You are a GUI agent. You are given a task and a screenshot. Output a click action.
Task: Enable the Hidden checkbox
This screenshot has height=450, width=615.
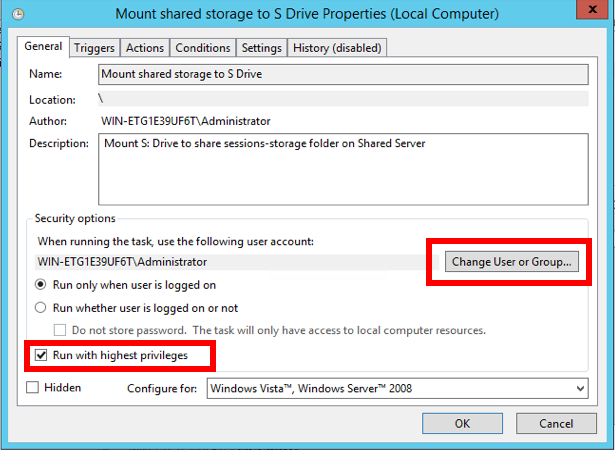pyautogui.click(x=33, y=387)
